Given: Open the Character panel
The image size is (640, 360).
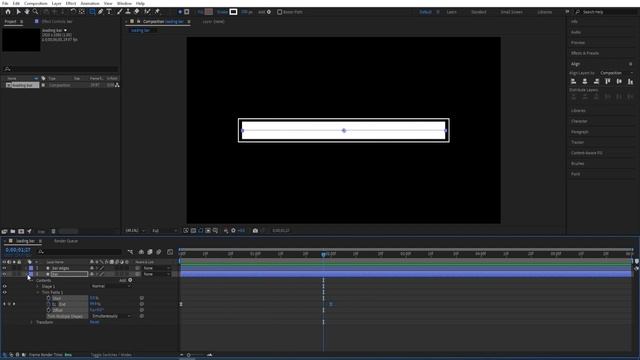Looking at the screenshot, I should tap(579, 121).
